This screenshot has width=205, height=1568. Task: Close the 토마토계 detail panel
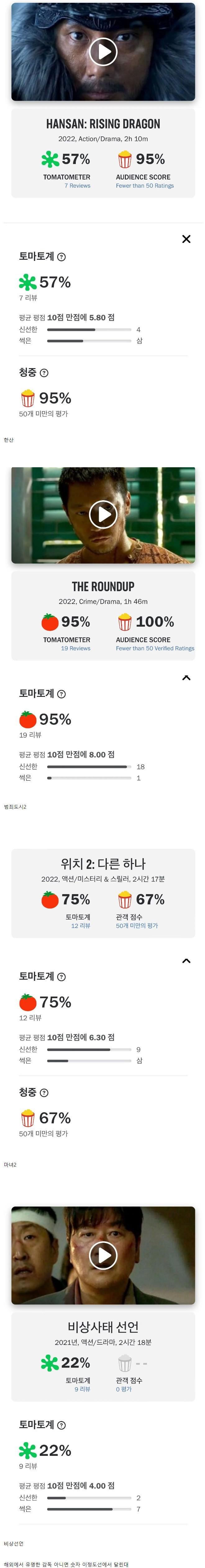click(187, 239)
